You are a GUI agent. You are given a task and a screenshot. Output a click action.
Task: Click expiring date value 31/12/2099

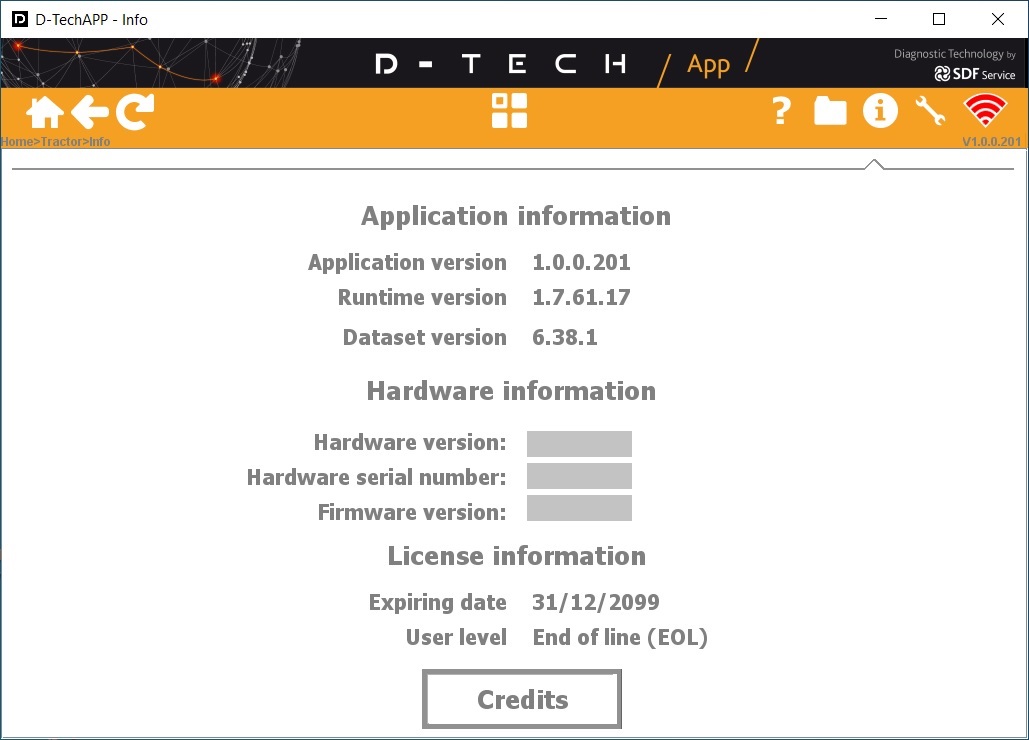pyautogui.click(x=595, y=602)
